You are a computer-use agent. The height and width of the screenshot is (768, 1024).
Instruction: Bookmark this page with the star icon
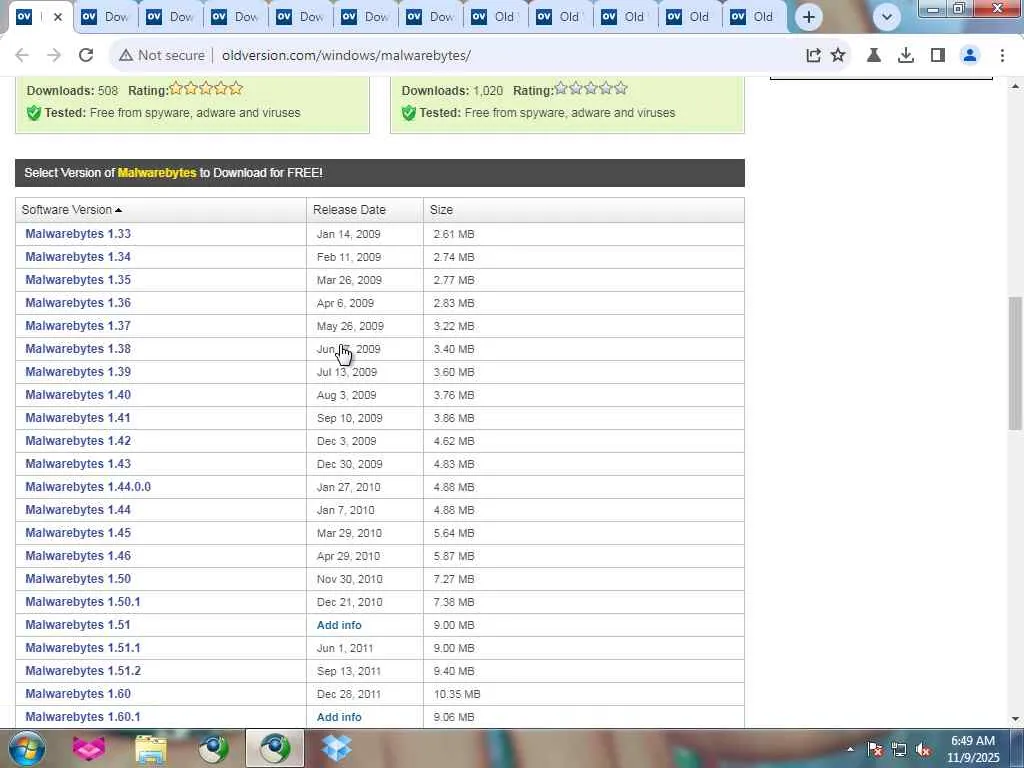tap(838, 56)
